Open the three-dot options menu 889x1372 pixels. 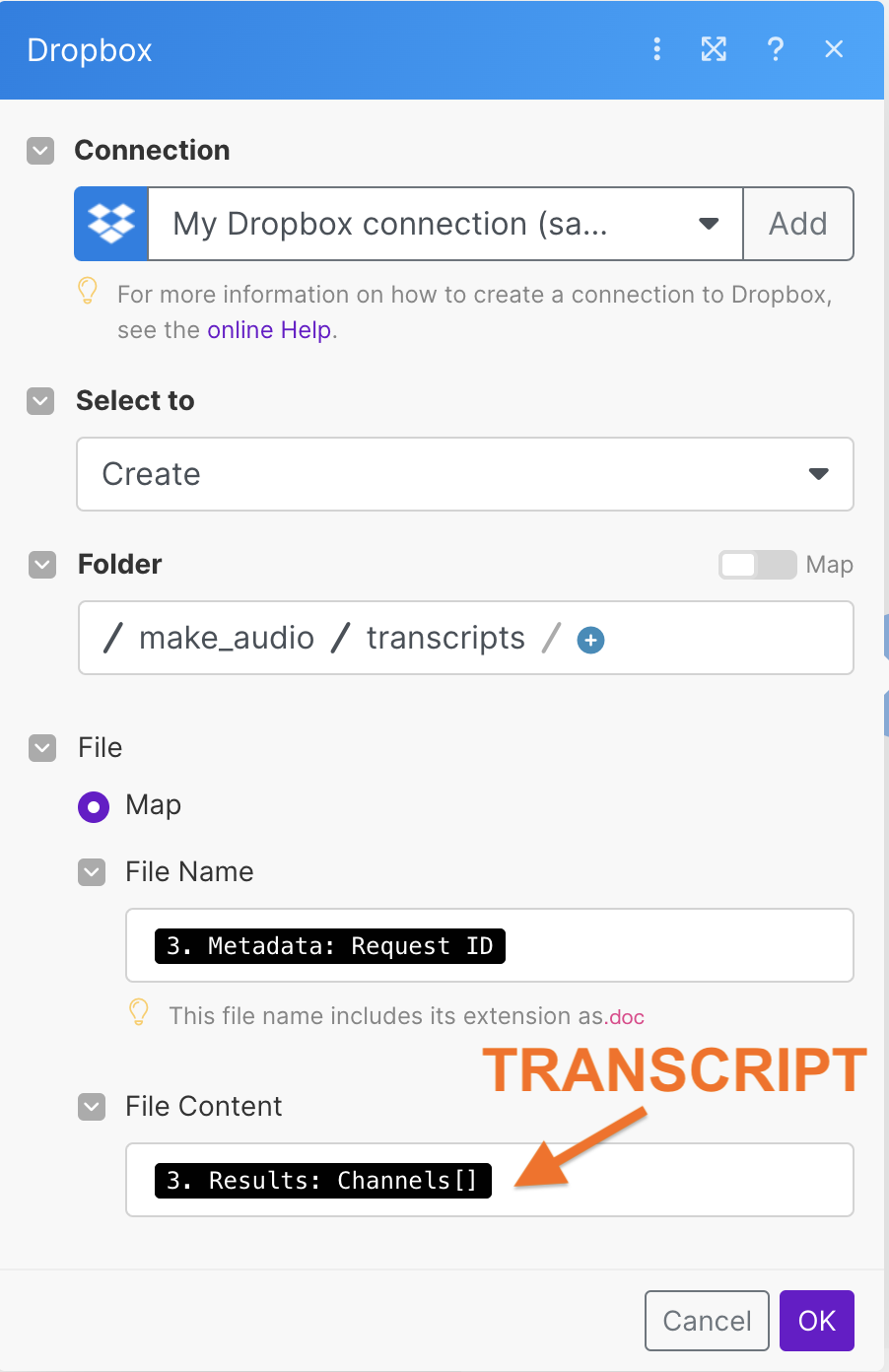pos(657,49)
